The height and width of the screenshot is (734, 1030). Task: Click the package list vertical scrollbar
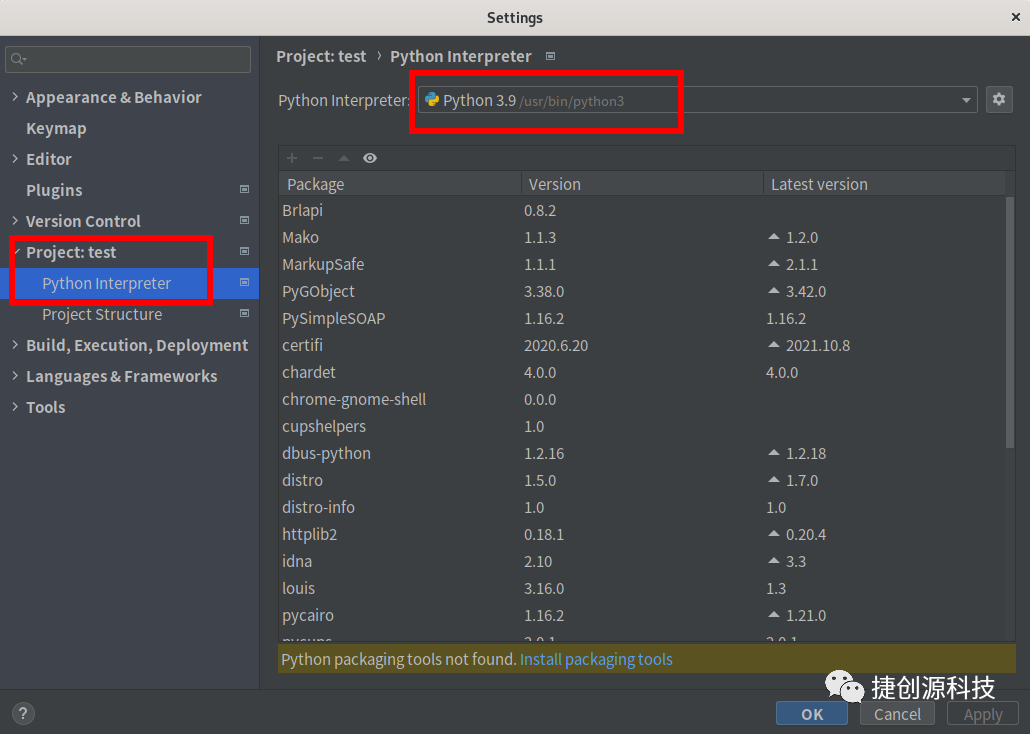tap(1010, 322)
